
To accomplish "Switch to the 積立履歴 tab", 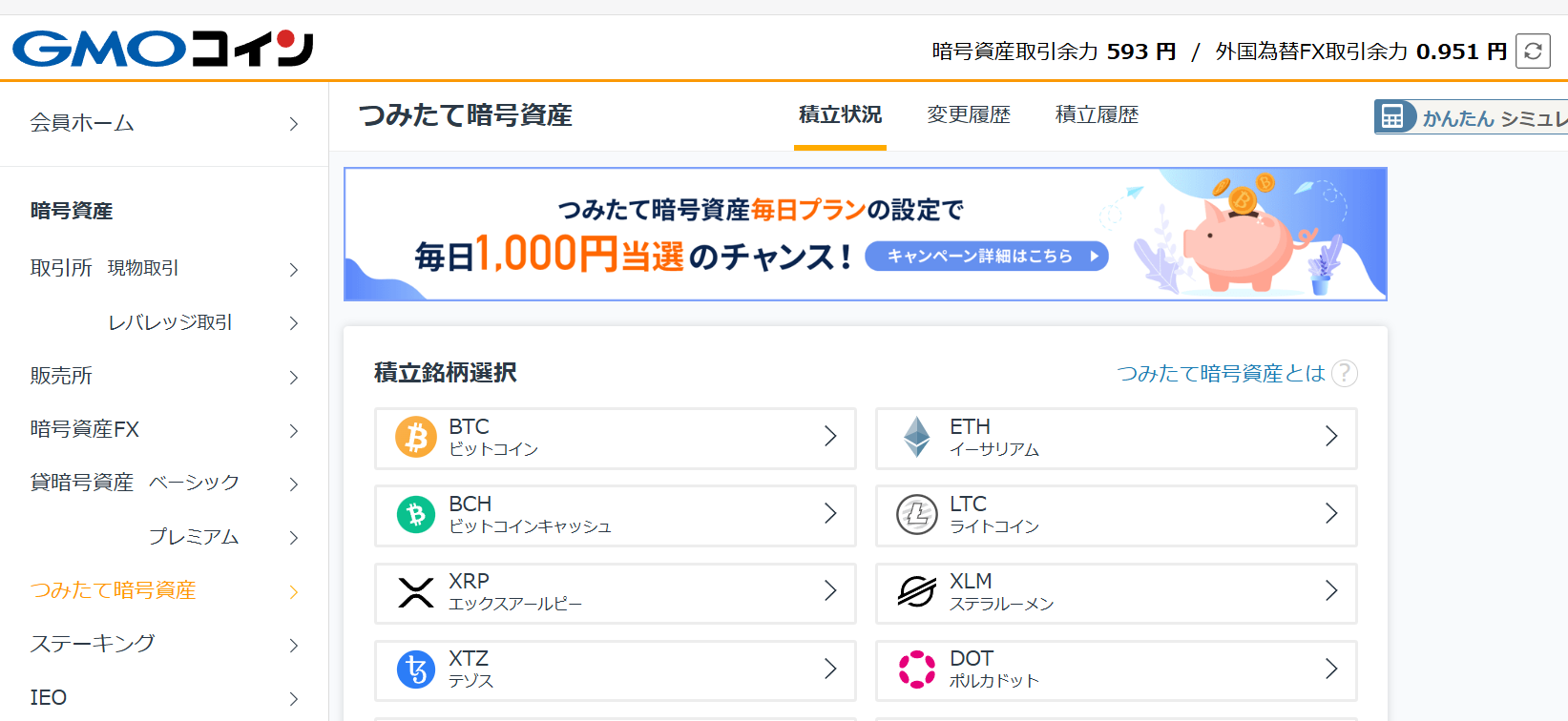I will tap(1098, 115).
